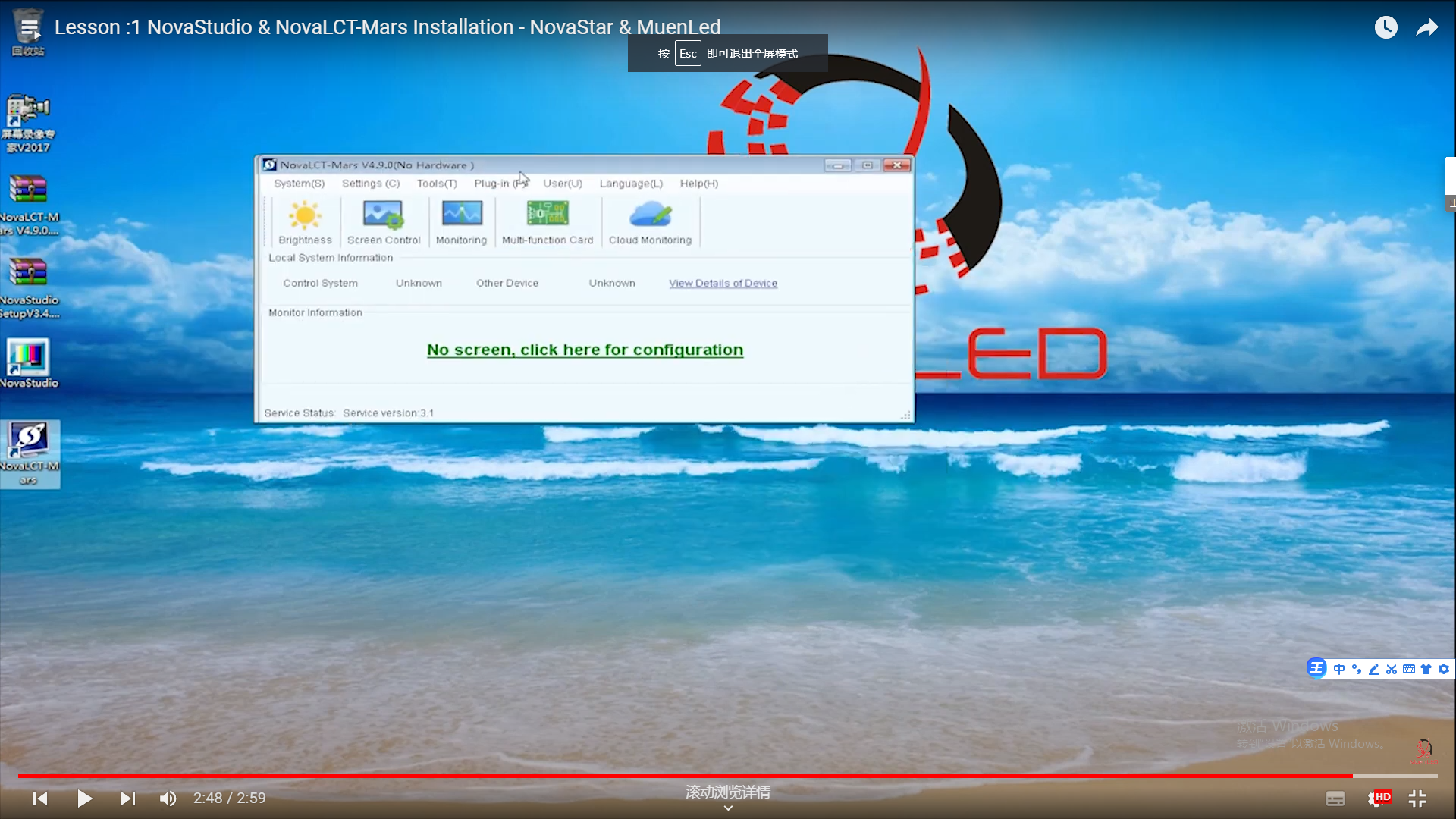Screen dimensions: 1456x819
Task: Open the Help(H) menu
Action: [x=698, y=184]
